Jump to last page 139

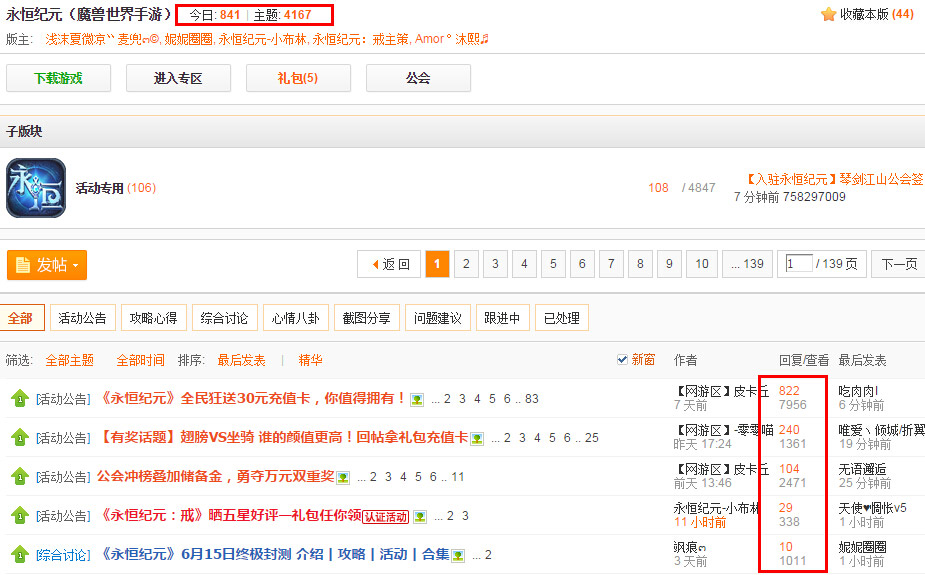click(x=747, y=264)
